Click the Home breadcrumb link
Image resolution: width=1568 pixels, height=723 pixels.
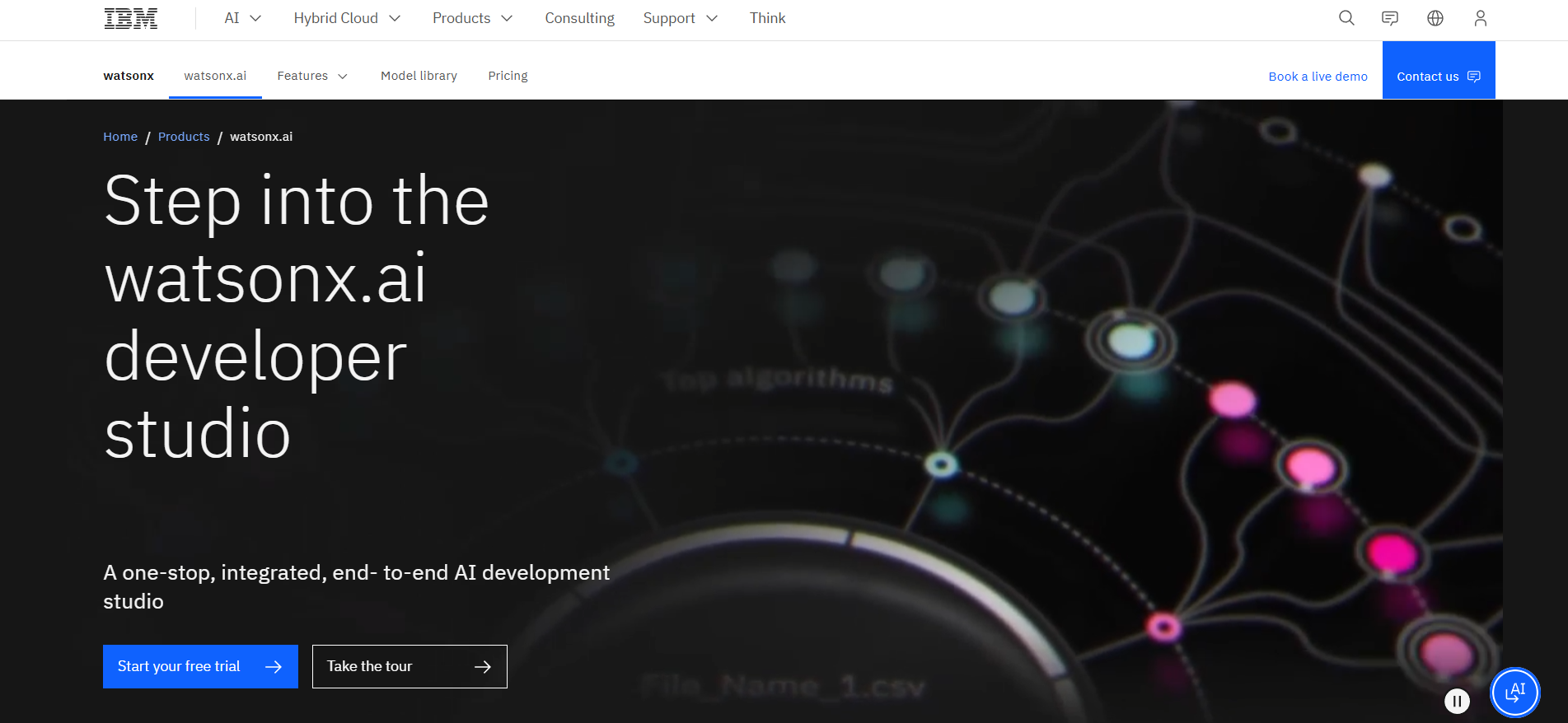[x=120, y=137]
